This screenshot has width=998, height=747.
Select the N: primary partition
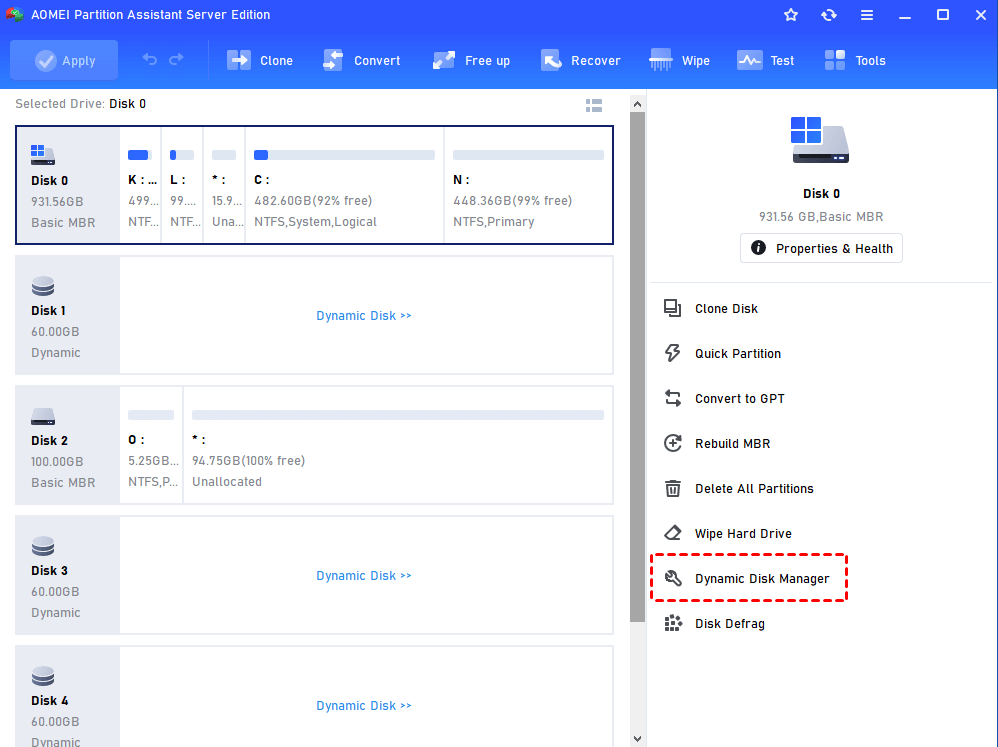pyautogui.click(x=528, y=185)
